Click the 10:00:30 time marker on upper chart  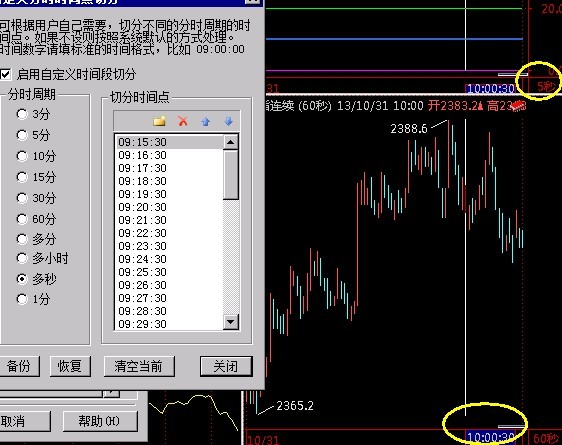point(491,88)
